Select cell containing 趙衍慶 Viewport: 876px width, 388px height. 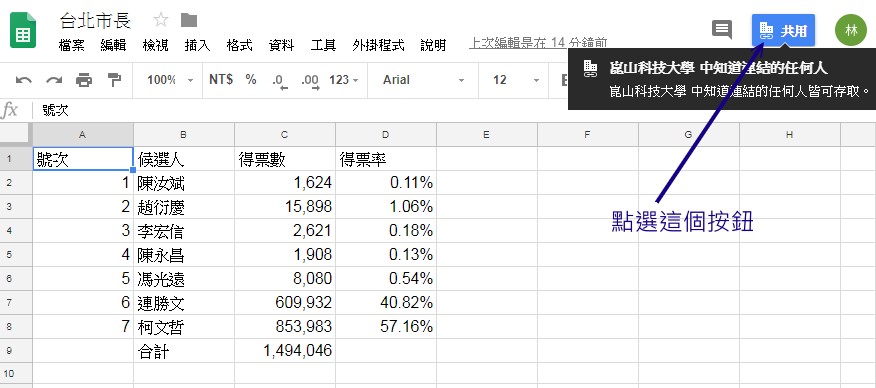pos(184,207)
